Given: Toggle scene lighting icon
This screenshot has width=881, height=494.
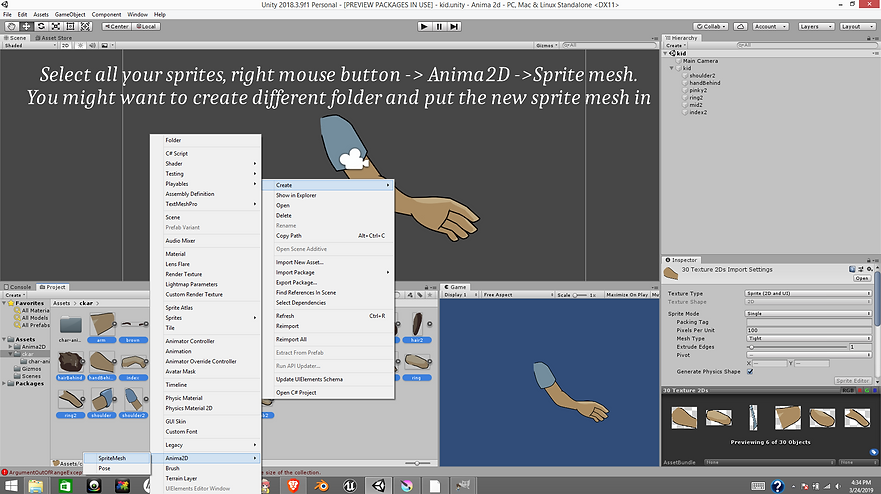Looking at the screenshot, I should pyautogui.click(x=80, y=46).
